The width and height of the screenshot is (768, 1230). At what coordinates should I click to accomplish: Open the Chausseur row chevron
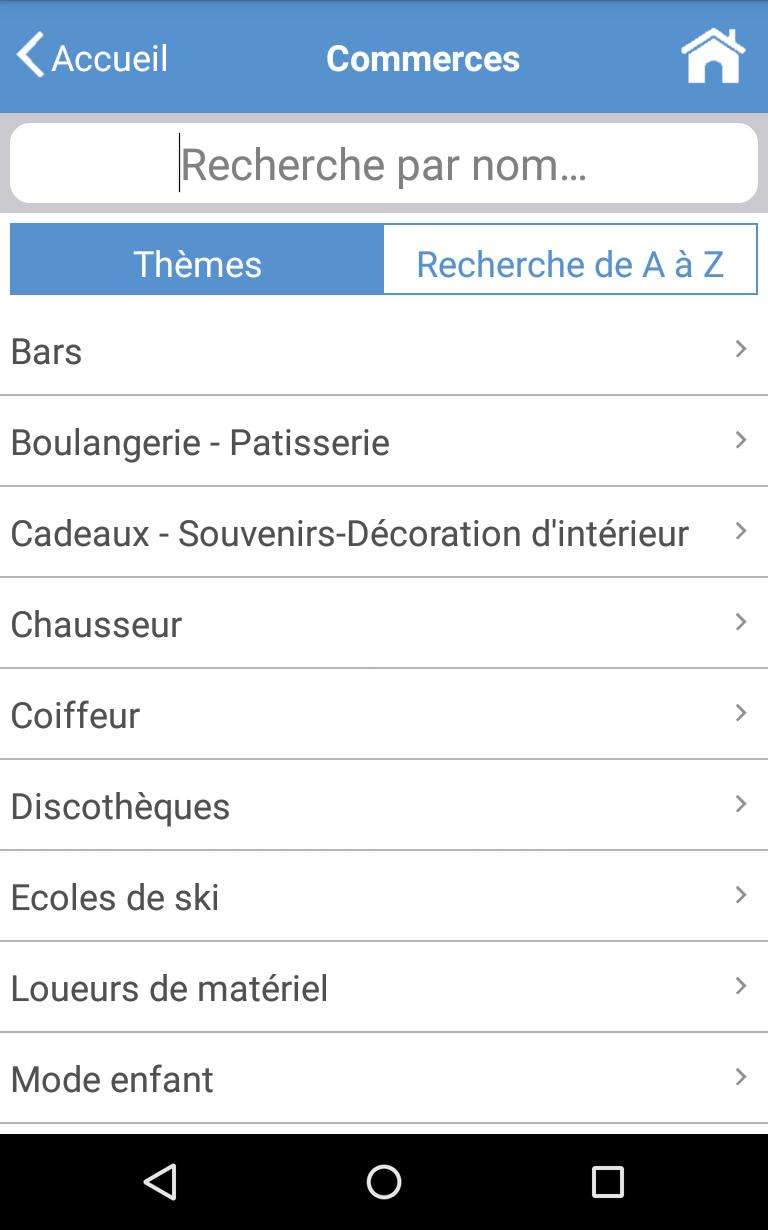[741, 622]
